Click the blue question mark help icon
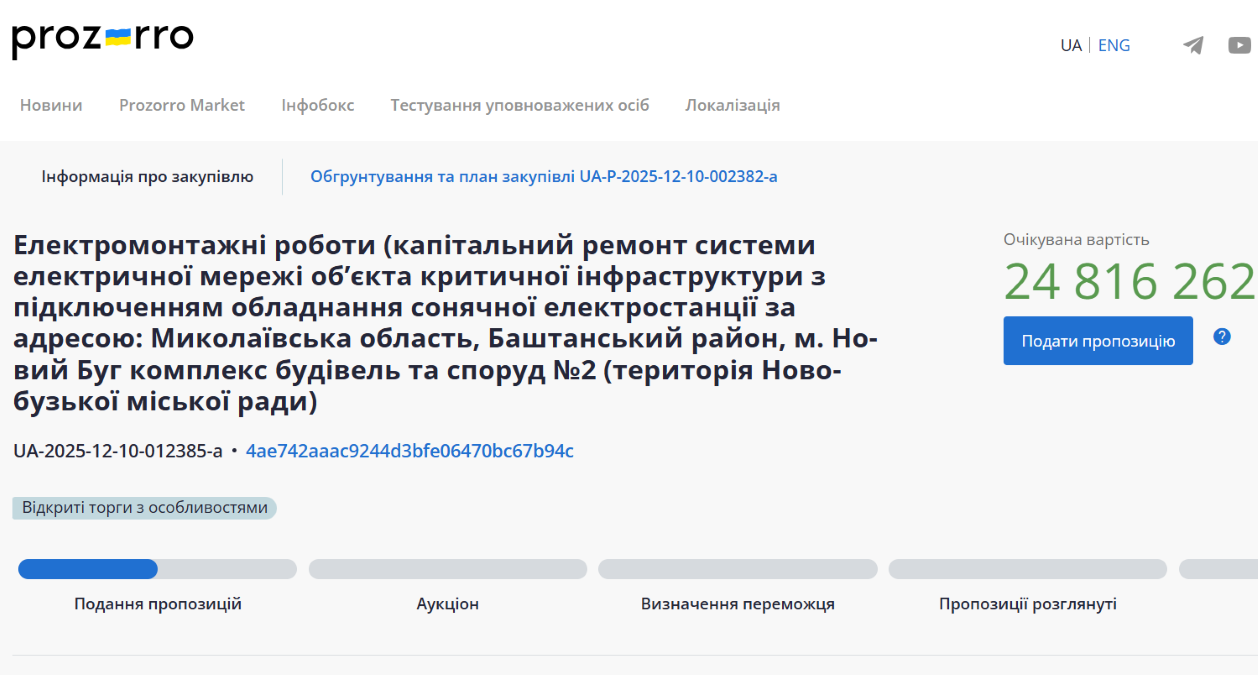1258x675 pixels. coord(1221,336)
